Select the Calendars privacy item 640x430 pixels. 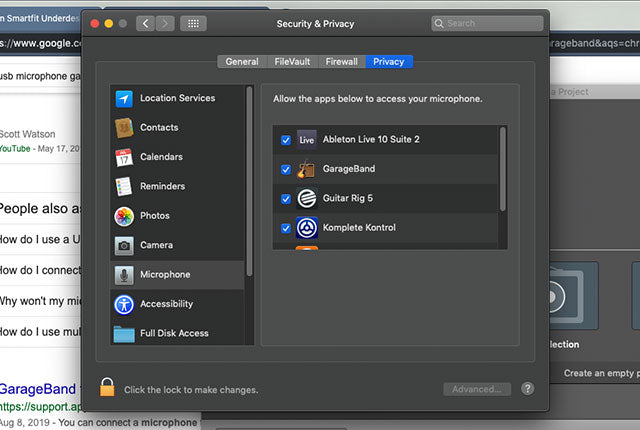(160, 157)
